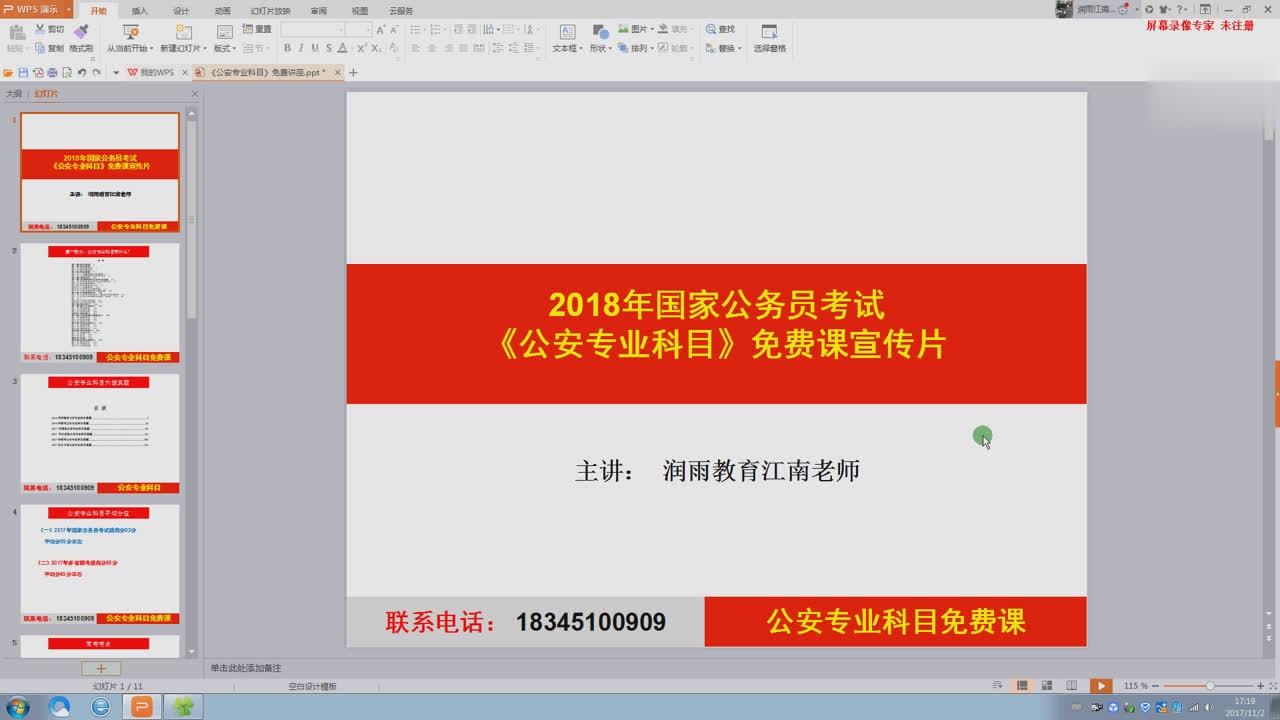The width and height of the screenshot is (1280, 720).
Task: Open the 设计 ribbon tab
Action: click(181, 11)
